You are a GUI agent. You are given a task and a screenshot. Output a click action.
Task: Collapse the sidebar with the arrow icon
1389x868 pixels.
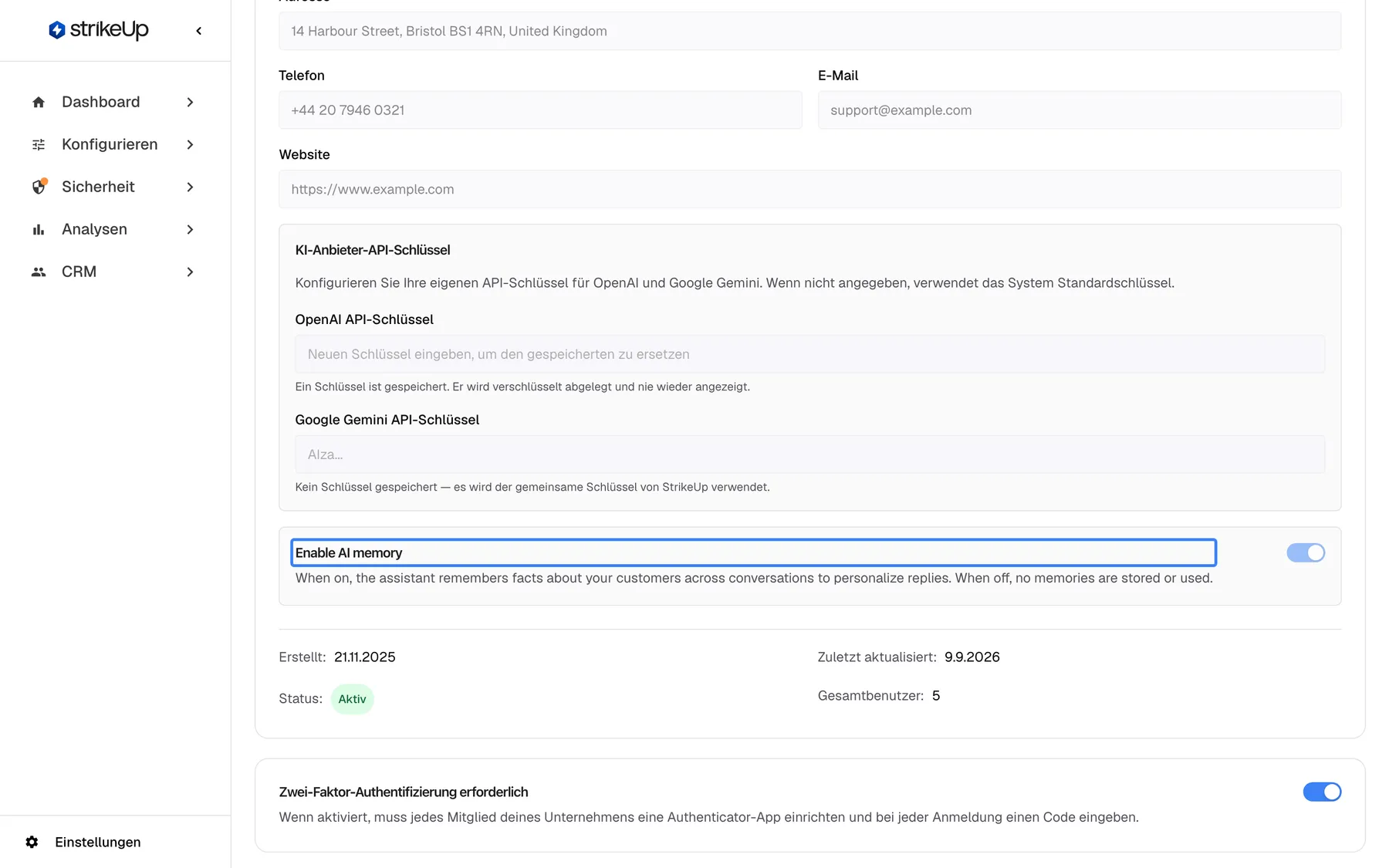199,31
